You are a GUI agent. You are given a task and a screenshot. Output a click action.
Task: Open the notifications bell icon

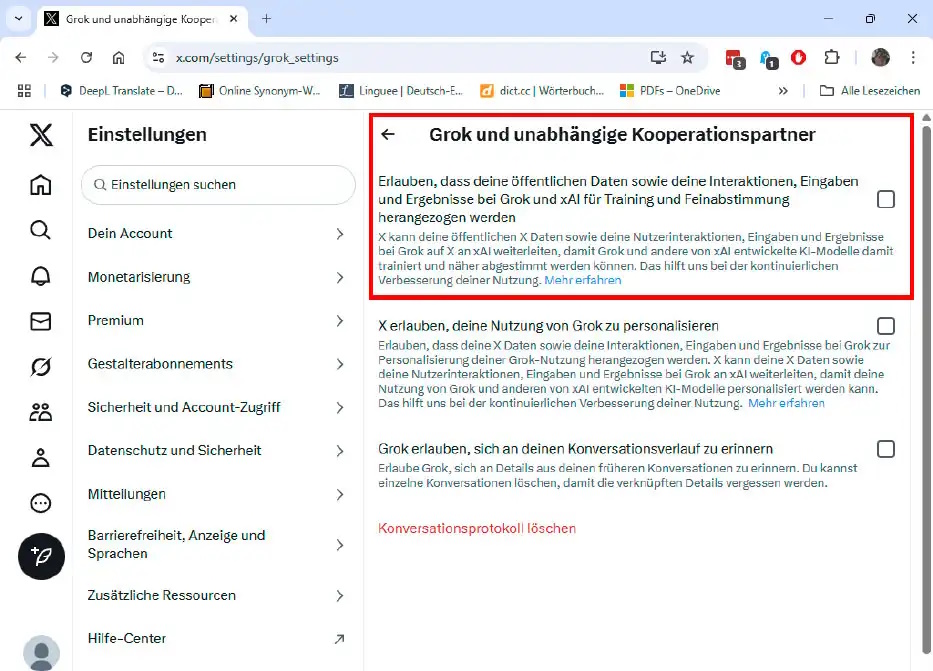click(40, 276)
